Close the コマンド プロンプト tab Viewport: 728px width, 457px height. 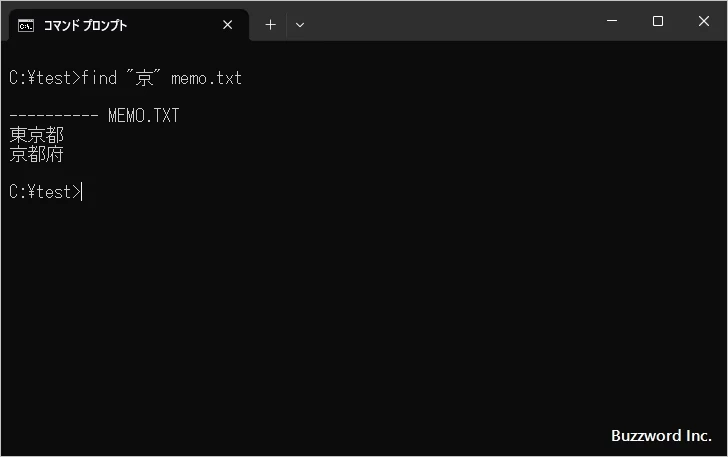click(x=227, y=25)
